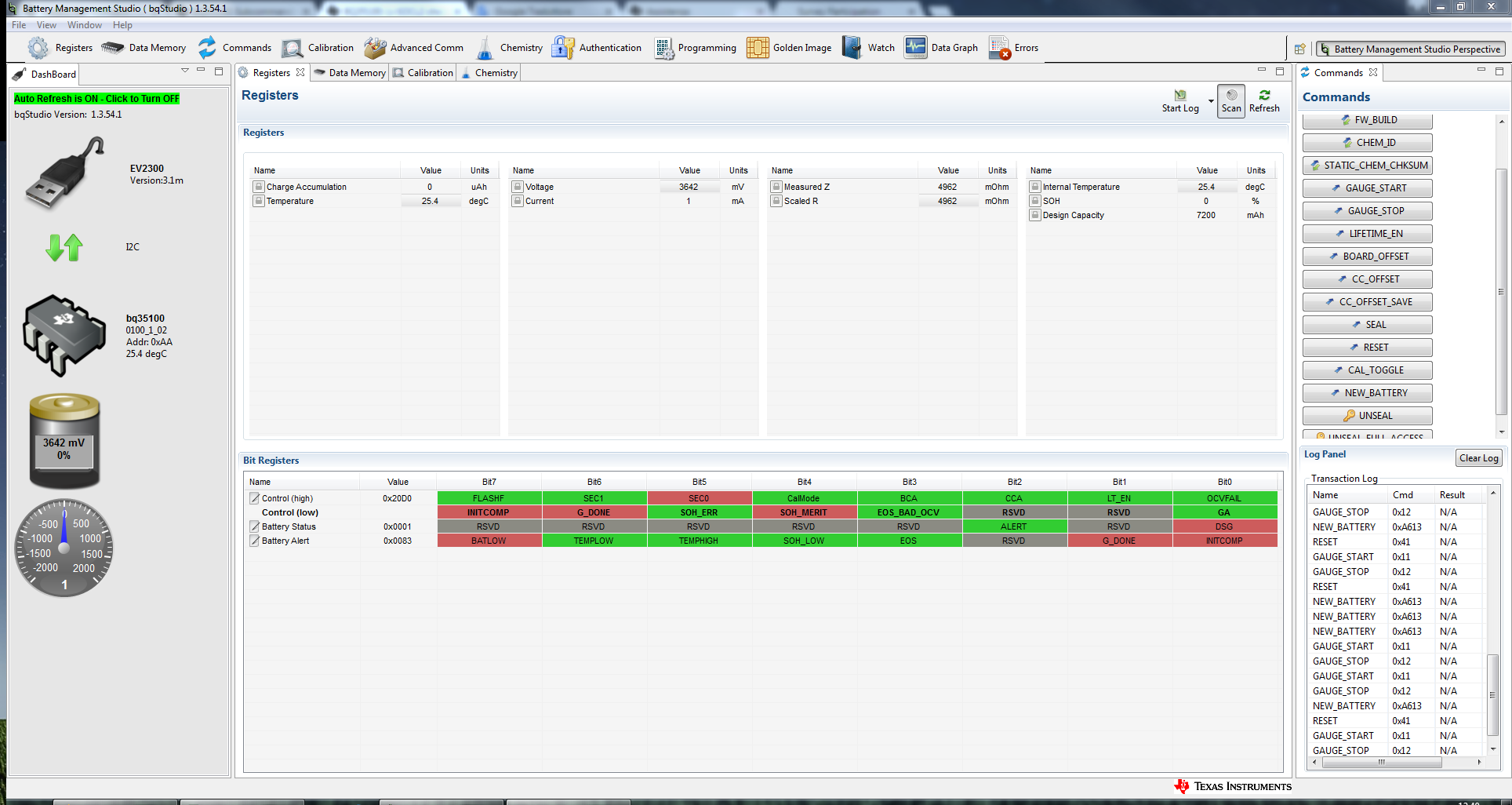Toggle Internal Temperature register checkbox

(x=1034, y=187)
